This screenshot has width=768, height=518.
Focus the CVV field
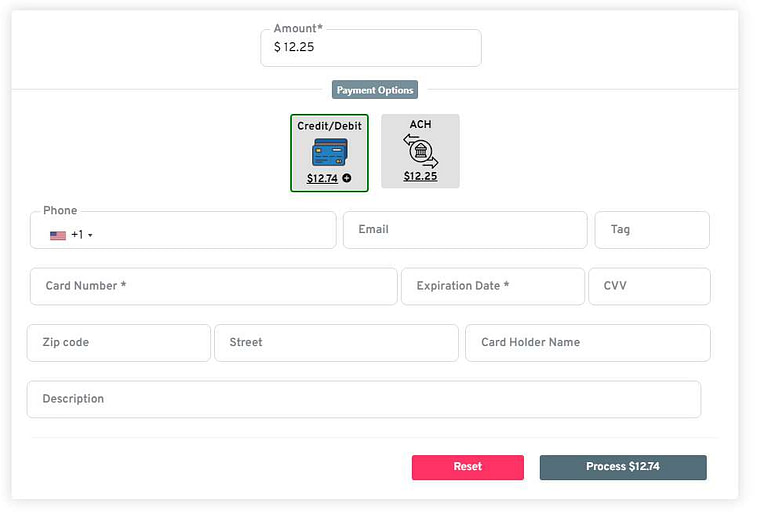pos(649,286)
